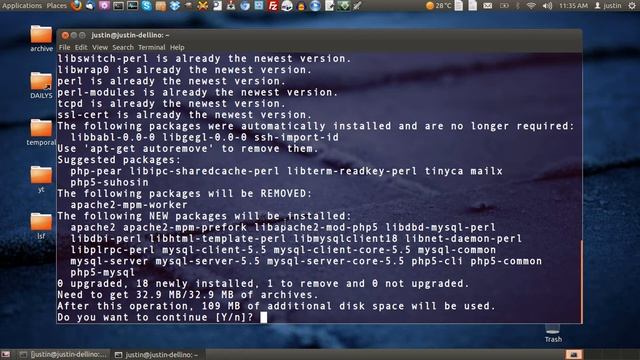Open the messaging envelope indicator
Screen dimensions: 640x360
pos(488,6)
